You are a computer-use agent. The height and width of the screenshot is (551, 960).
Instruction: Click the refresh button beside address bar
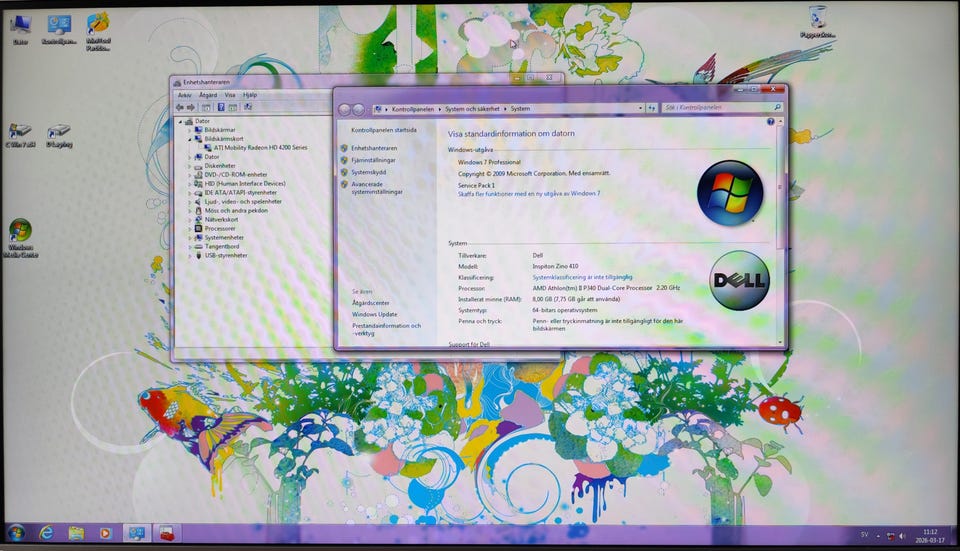click(652, 108)
